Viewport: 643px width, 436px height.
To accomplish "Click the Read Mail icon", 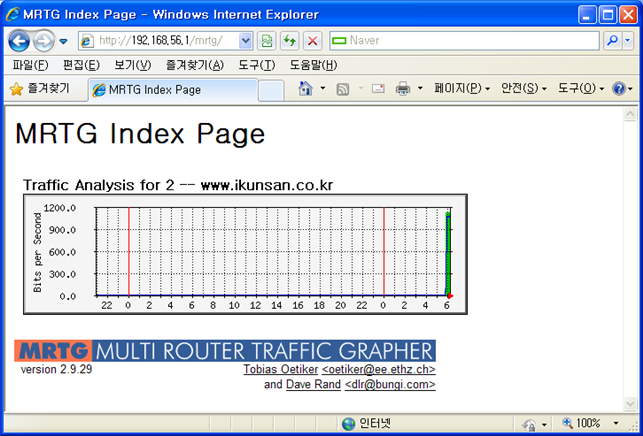I will pyautogui.click(x=378, y=89).
